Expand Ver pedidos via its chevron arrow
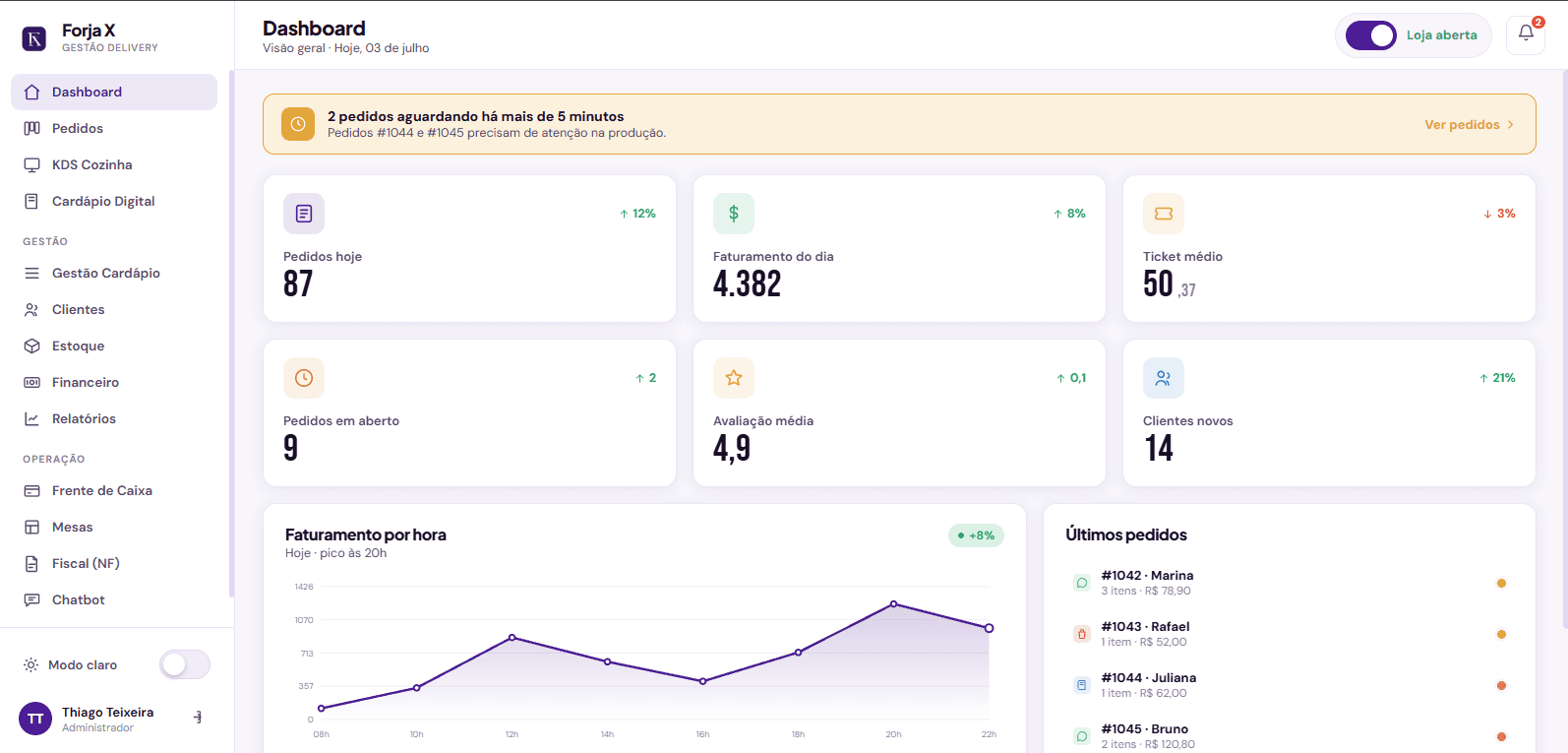Viewport: 1568px width, 753px height. coord(1511,125)
